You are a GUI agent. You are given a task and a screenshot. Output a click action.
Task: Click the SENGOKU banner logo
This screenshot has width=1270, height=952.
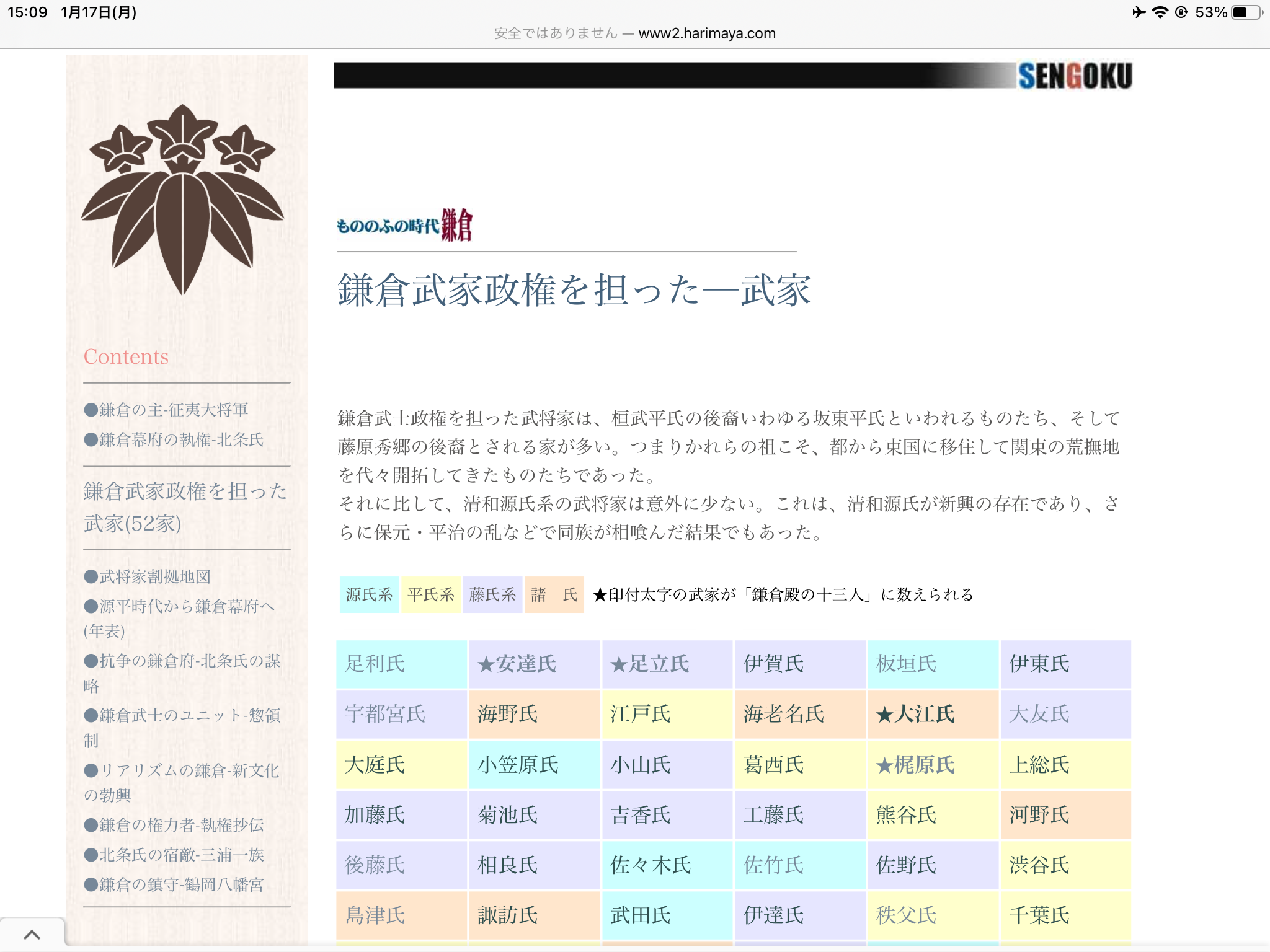click(1074, 76)
